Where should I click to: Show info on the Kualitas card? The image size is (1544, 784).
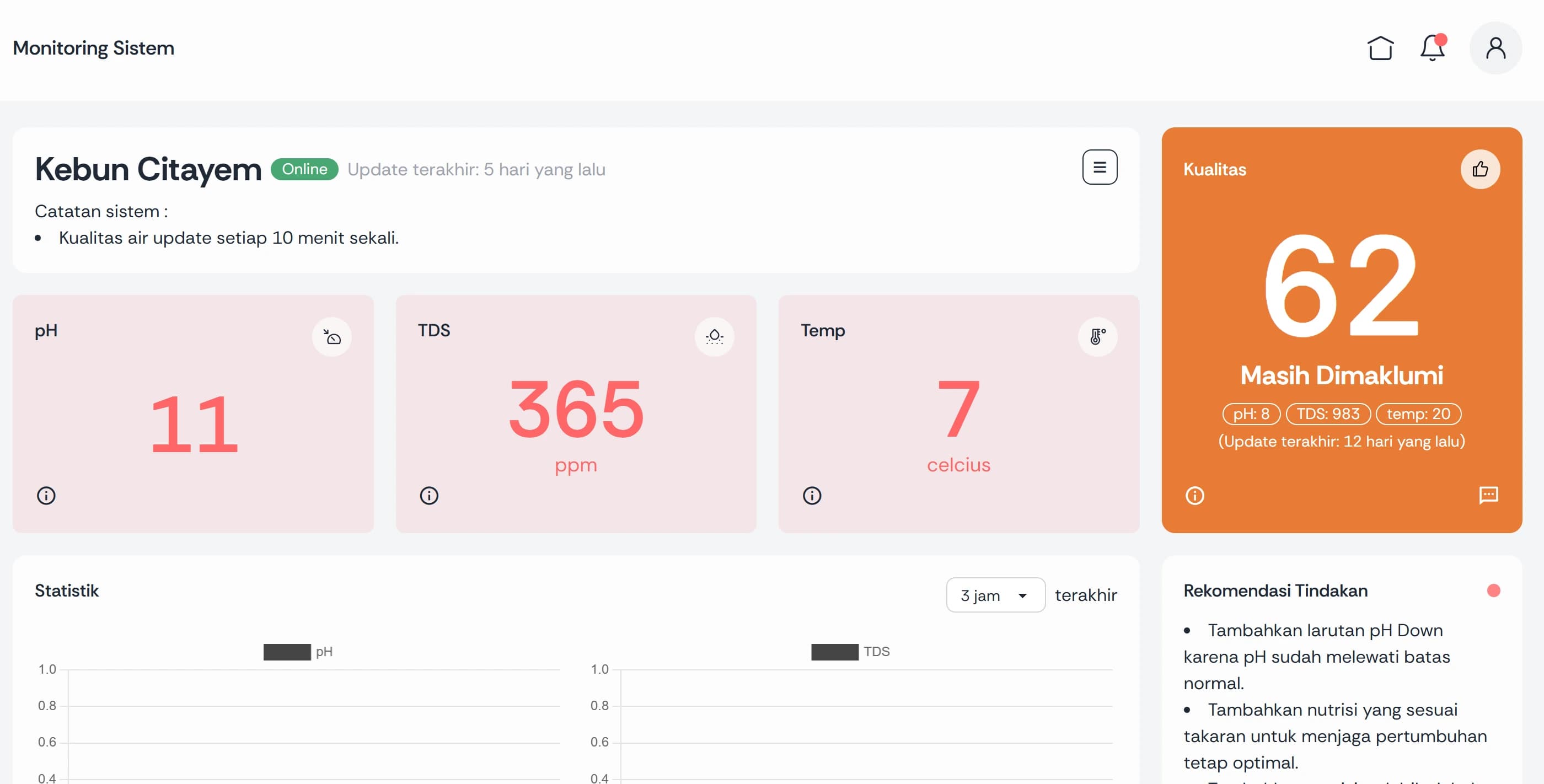pyautogui.click(x=1194, y=496)
